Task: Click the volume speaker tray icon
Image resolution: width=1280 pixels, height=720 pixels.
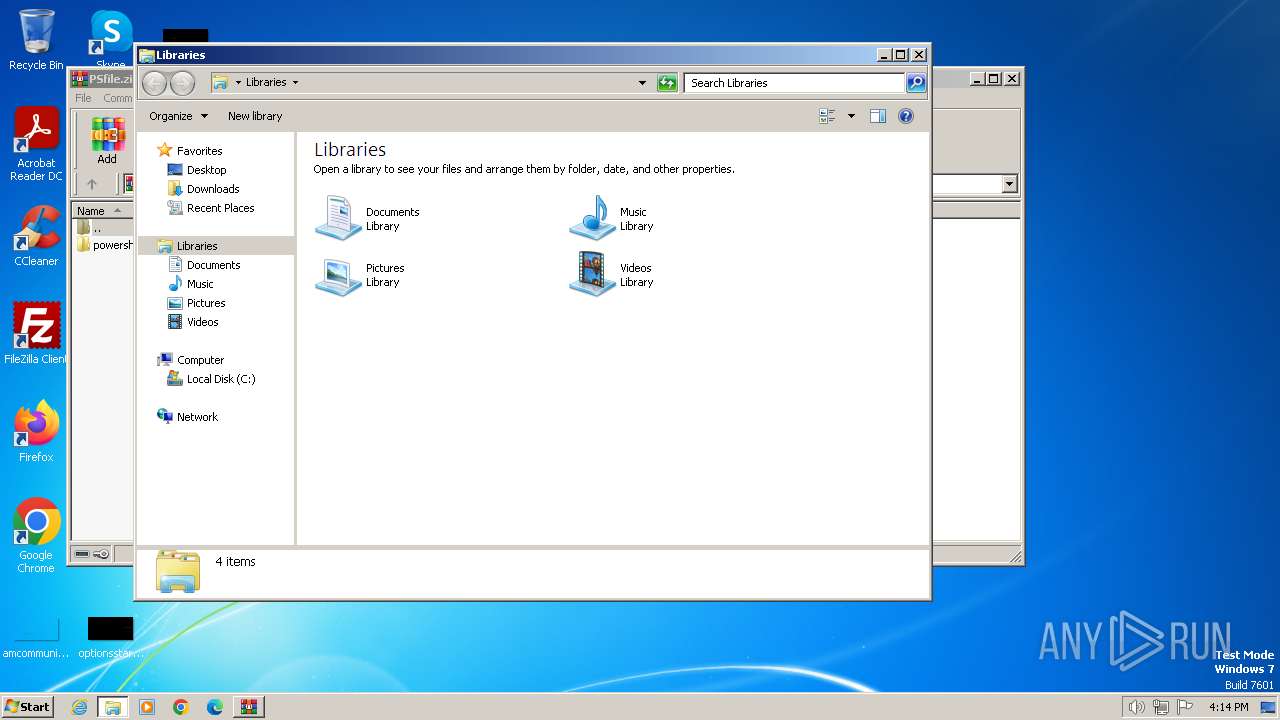Action: tap(1136, 707)
